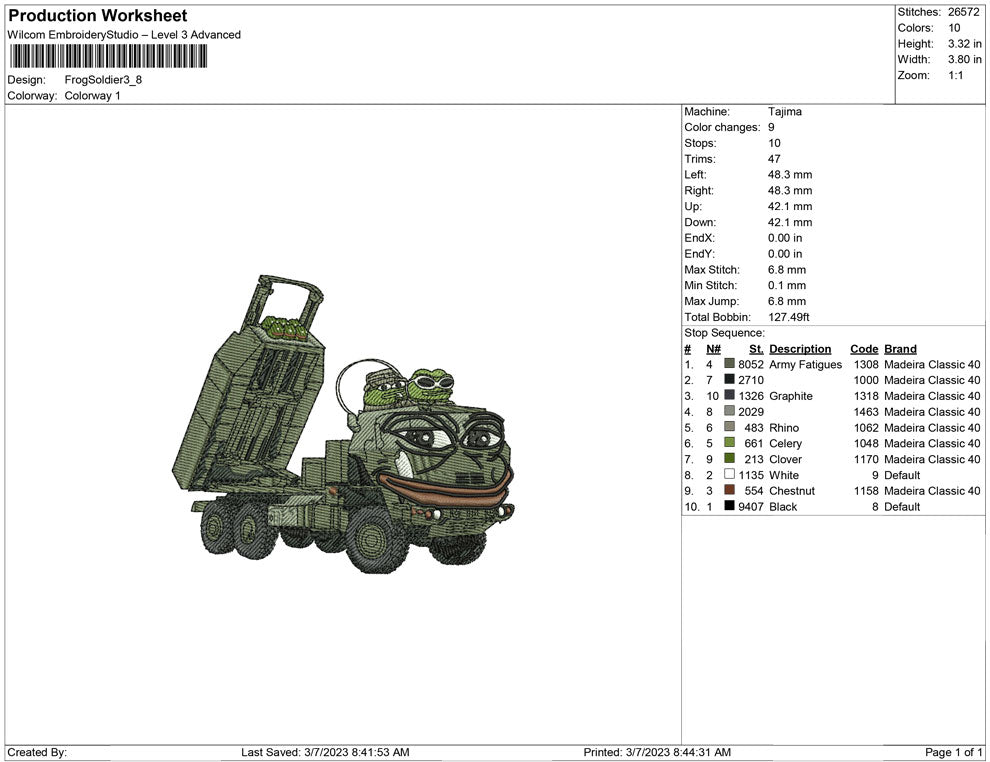Click the Production Worksheet title

(x=97, y=16)
